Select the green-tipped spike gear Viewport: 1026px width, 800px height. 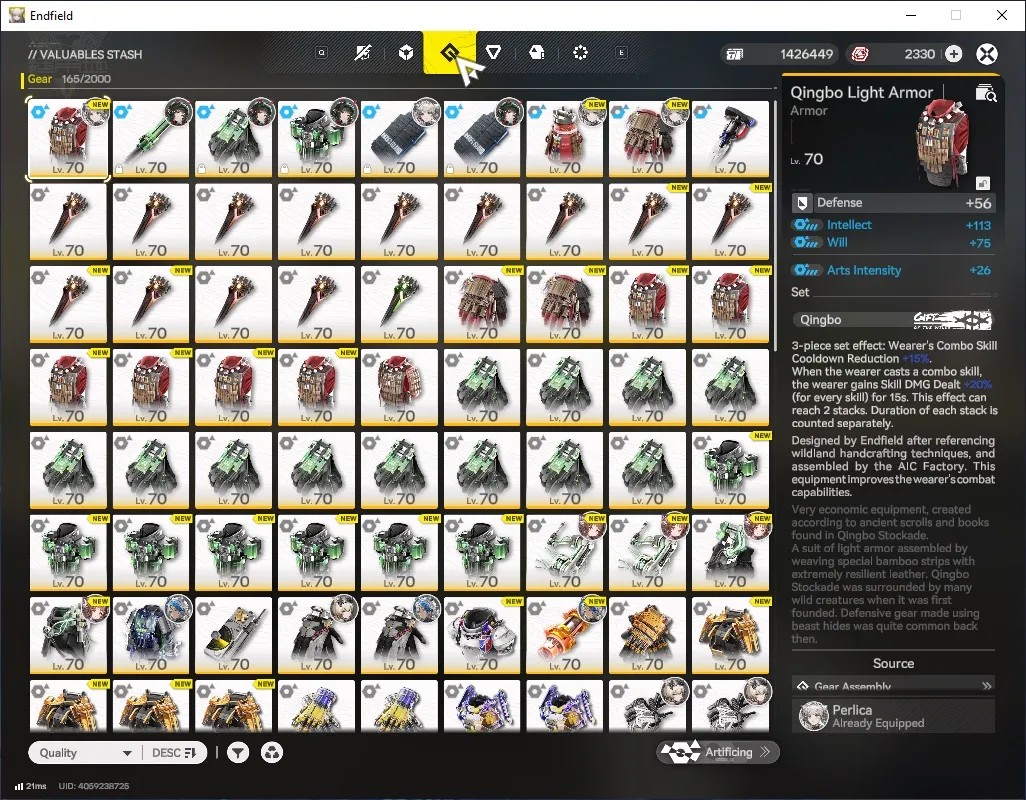click(399, 304)
